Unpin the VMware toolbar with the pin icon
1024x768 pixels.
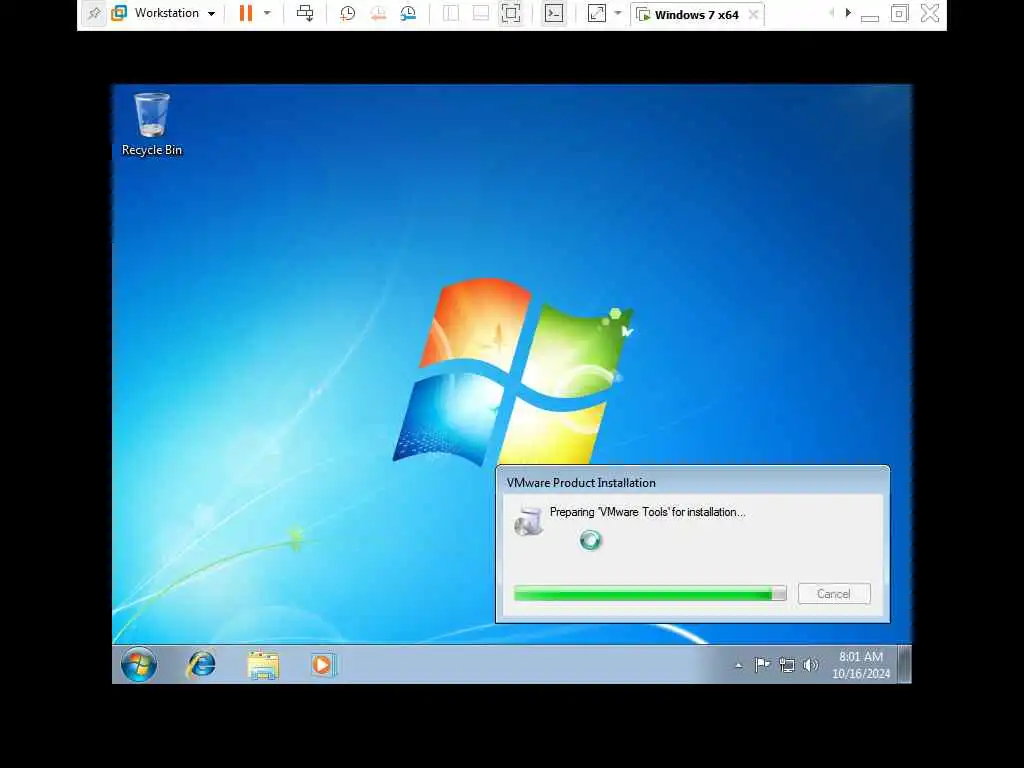point(94,13)
